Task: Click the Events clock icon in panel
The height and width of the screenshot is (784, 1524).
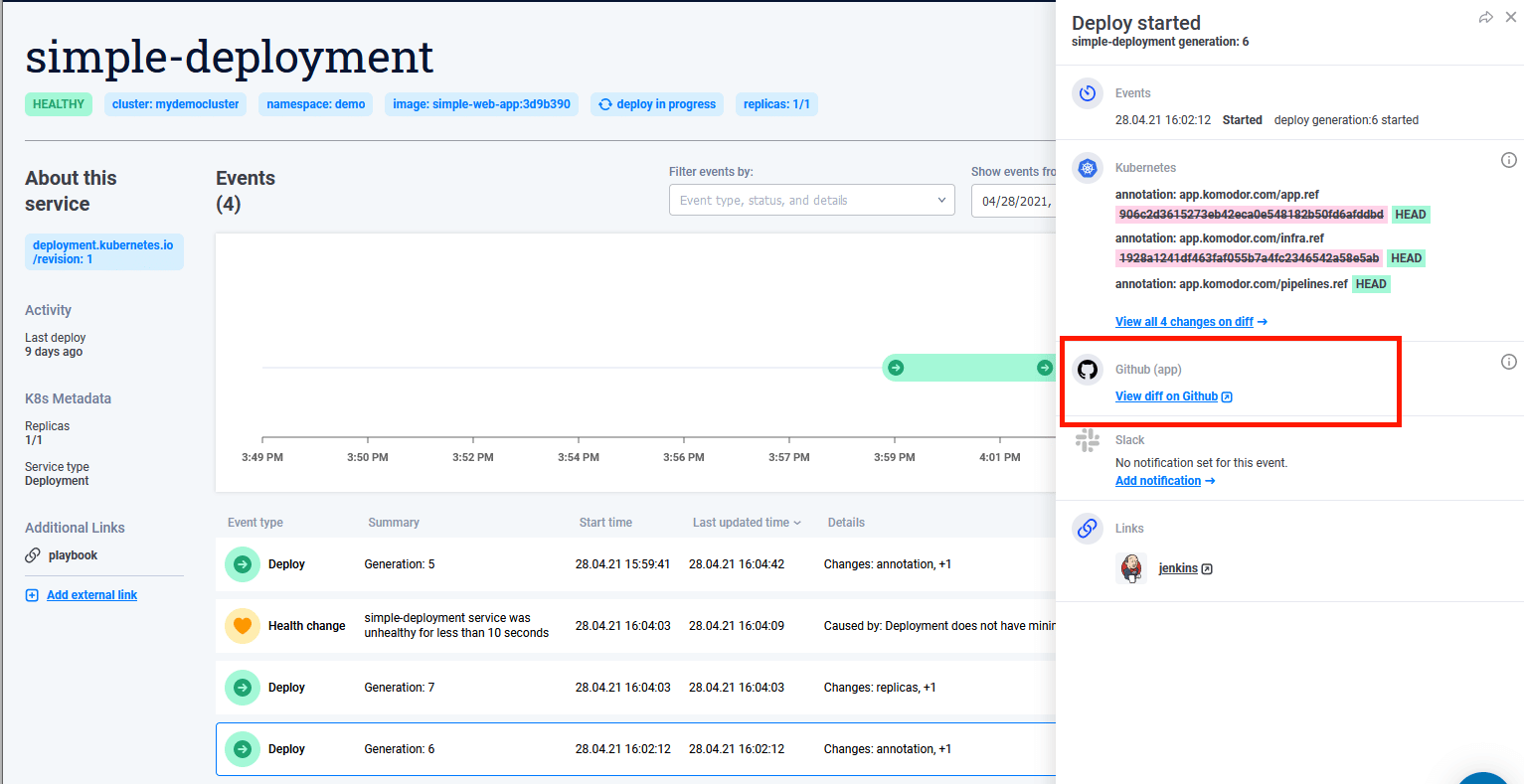Action: 1088,93
